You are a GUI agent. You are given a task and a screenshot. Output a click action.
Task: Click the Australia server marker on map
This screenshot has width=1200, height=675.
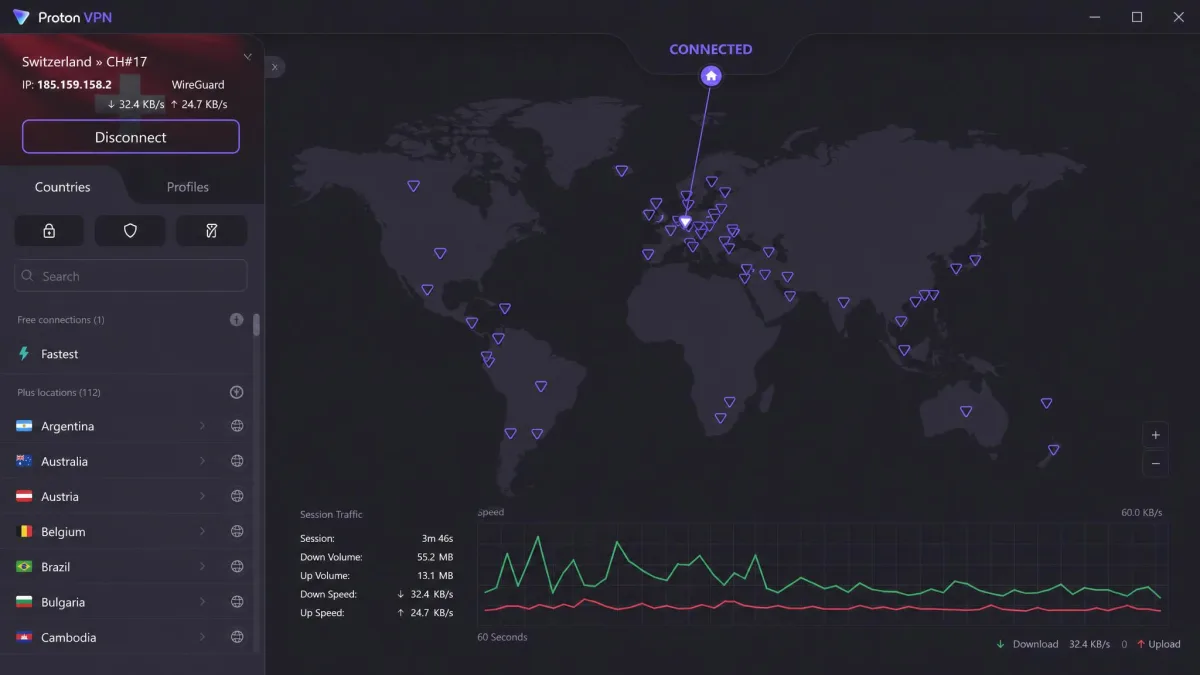pos(966,411)
